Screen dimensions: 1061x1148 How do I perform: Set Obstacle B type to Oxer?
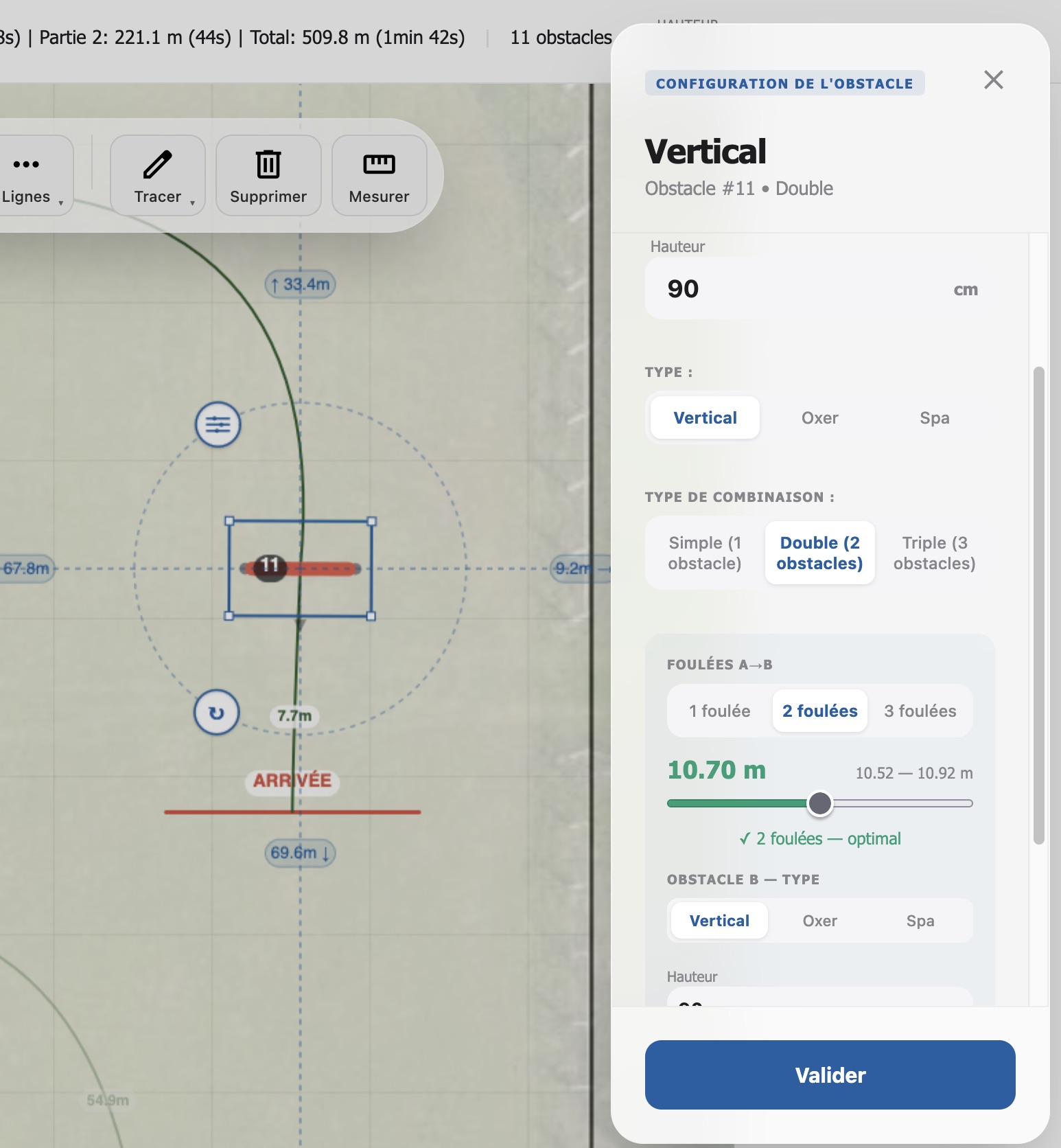(x=819, y=921)
